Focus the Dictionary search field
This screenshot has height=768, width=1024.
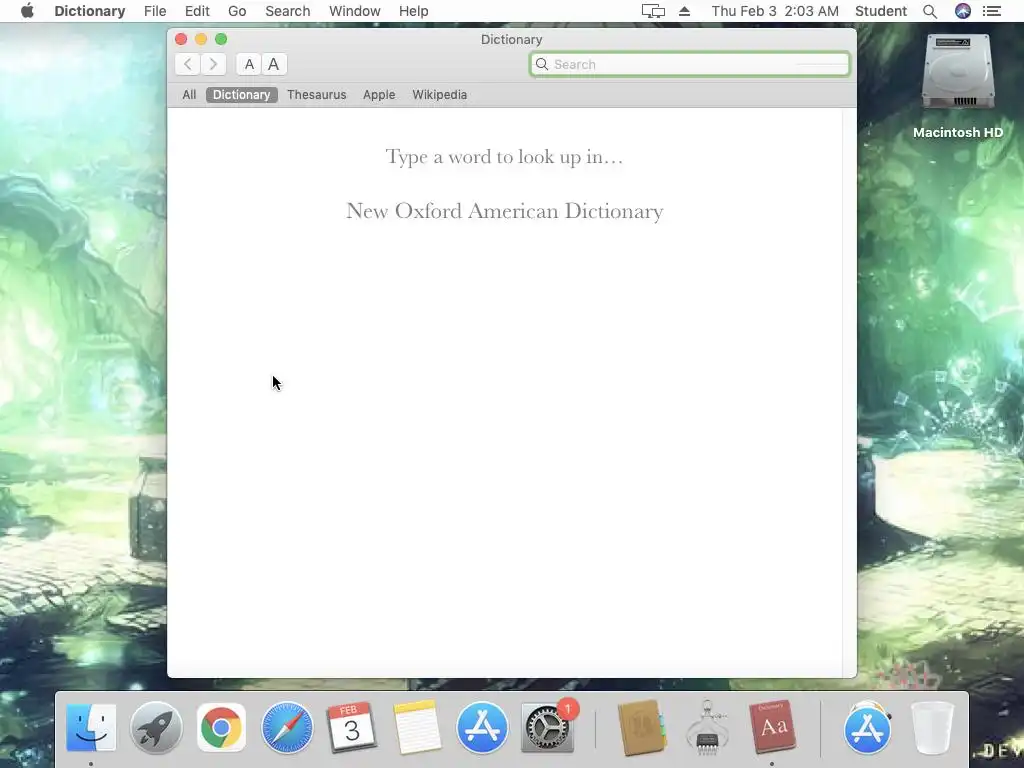click(689, 64)
